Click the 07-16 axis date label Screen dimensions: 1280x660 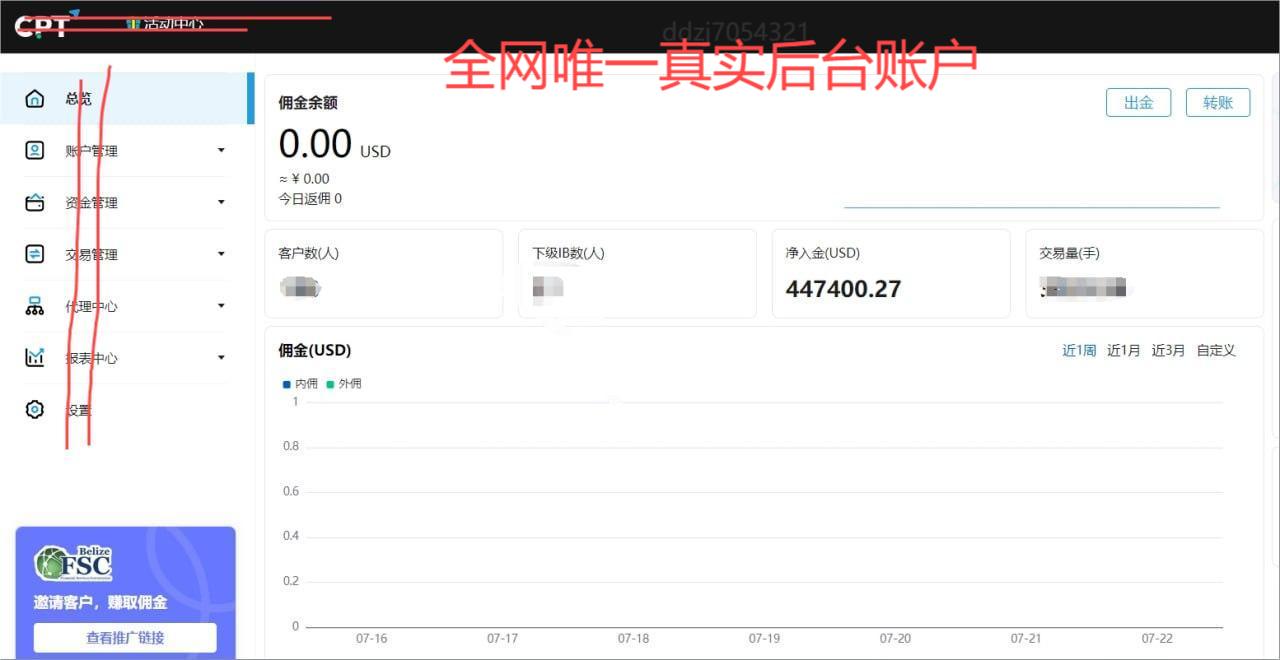371,638
